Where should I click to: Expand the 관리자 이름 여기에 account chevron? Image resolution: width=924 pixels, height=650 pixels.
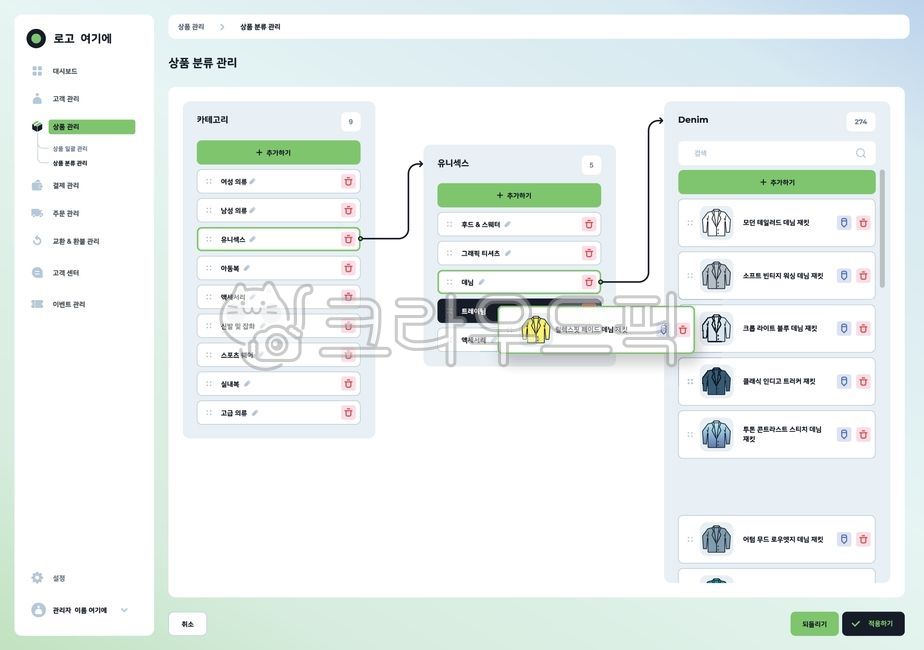pyautogui.click(x=123, y=610)
